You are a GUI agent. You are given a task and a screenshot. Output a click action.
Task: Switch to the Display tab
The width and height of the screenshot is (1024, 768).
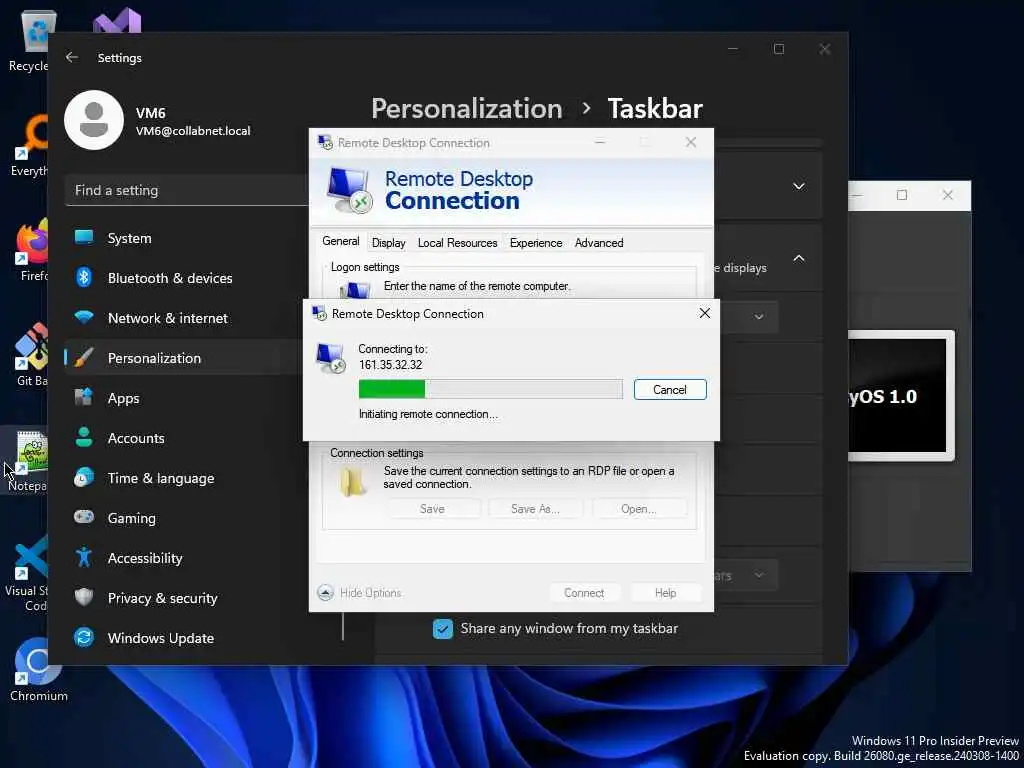(389, 243)
